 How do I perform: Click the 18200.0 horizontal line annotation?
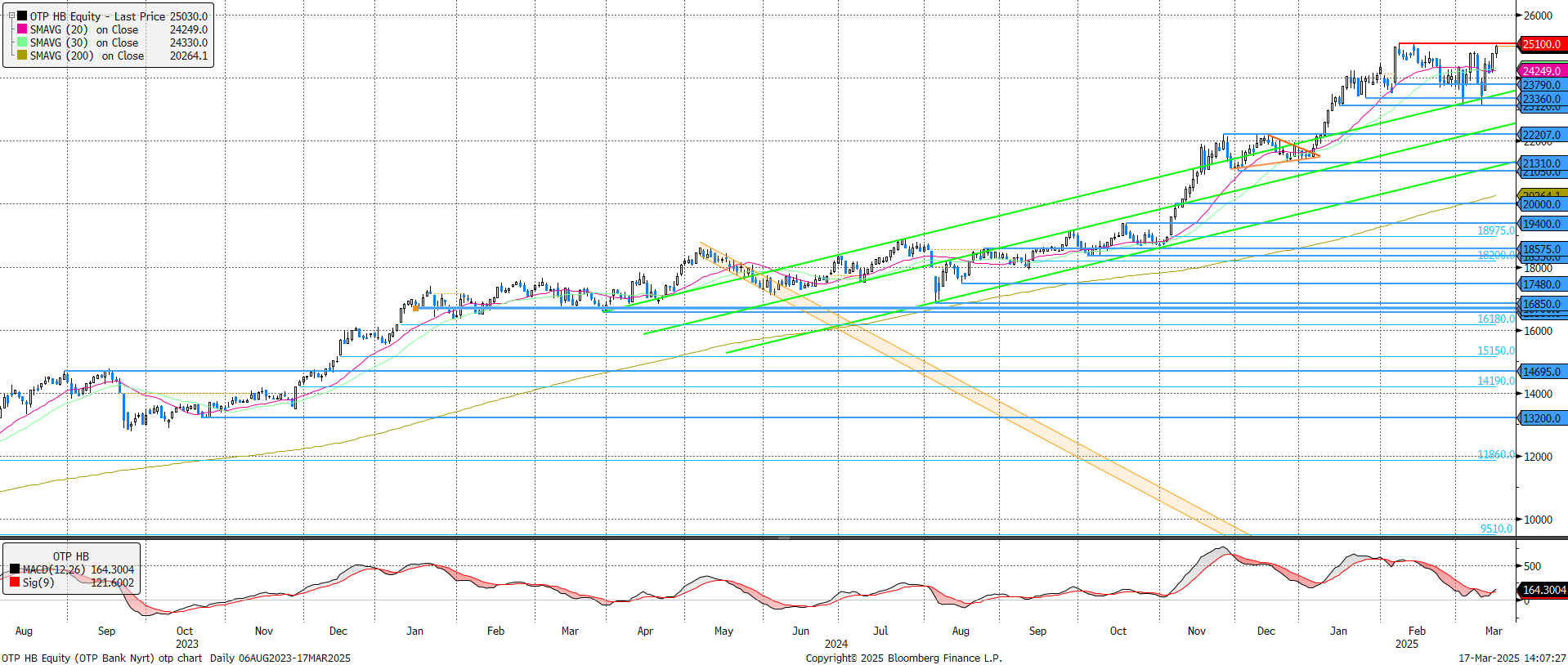pyautogui.click(x=1495, y=255)
